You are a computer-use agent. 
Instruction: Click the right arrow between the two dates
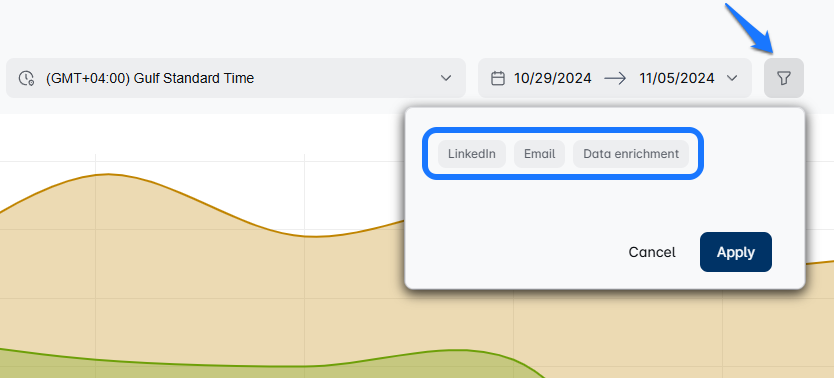(x=615, y=79)
